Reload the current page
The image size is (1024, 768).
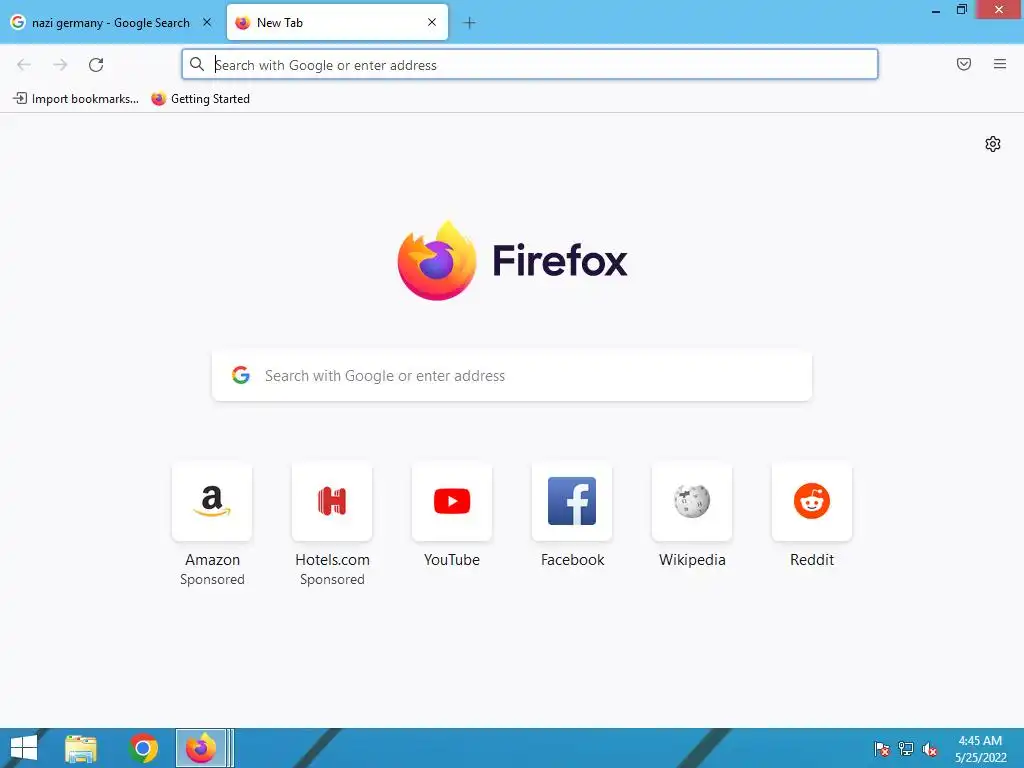pos(96,65)
